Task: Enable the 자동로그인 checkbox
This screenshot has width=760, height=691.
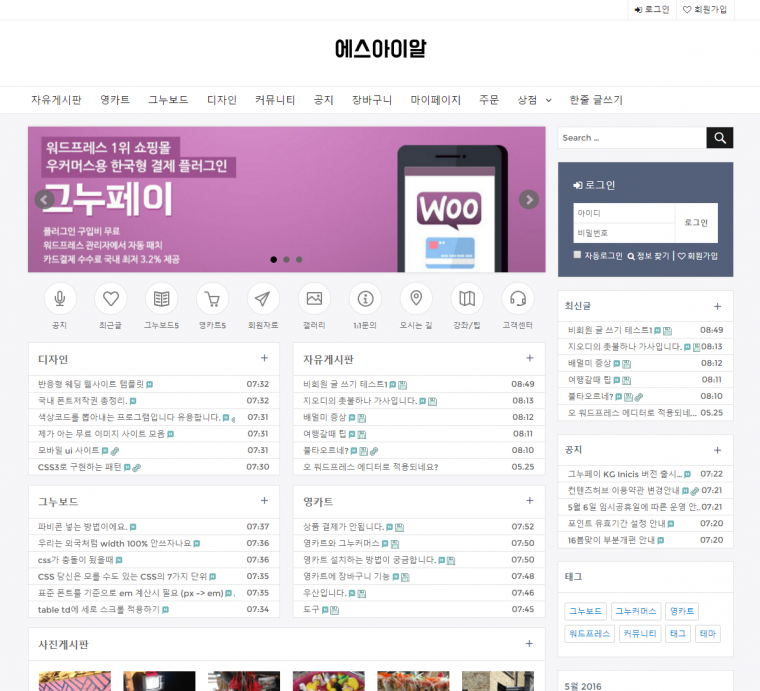Action: (577, 255)
